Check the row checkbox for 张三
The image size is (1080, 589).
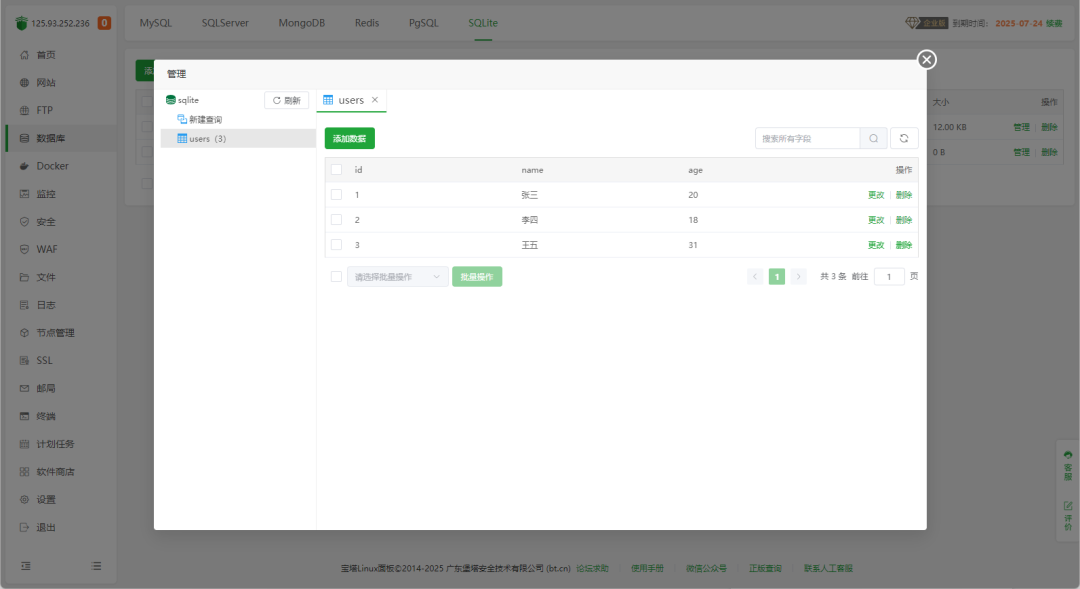pyautogui.click(x=336, y=195)
